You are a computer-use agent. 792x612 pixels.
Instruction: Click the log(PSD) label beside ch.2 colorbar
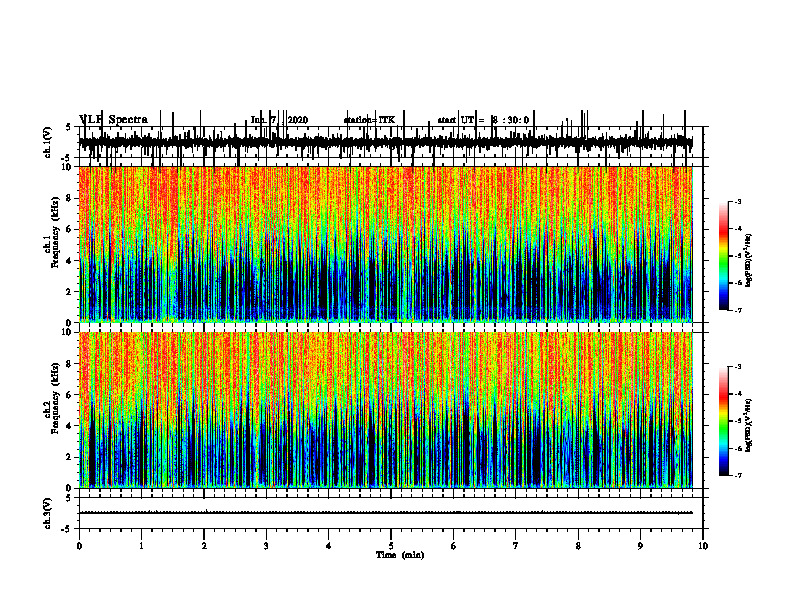click(x=749, y=426)
